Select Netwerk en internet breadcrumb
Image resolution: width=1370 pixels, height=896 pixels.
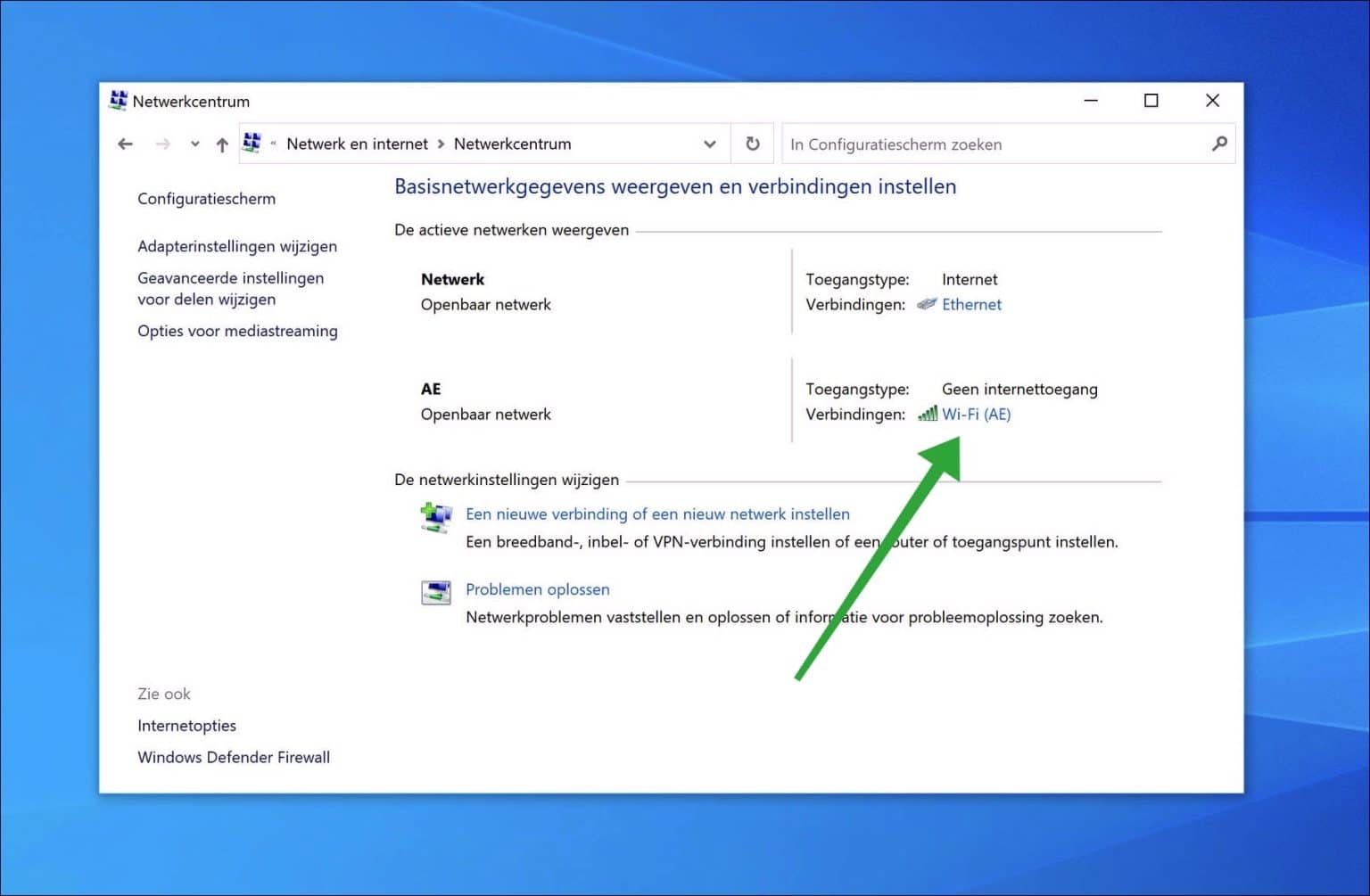357,144
